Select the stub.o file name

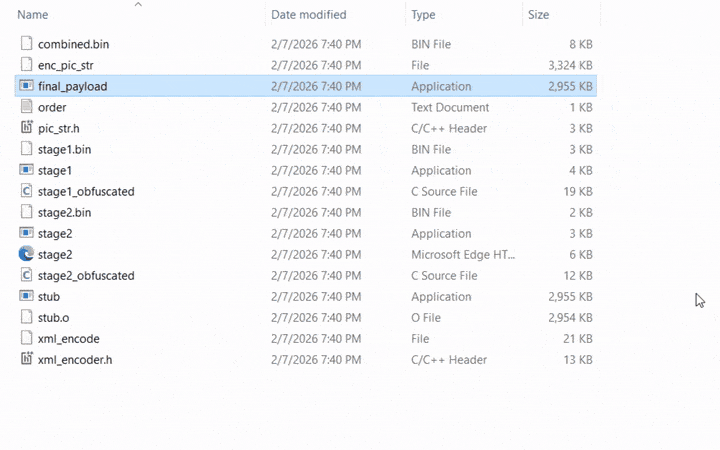click(53, 317)
